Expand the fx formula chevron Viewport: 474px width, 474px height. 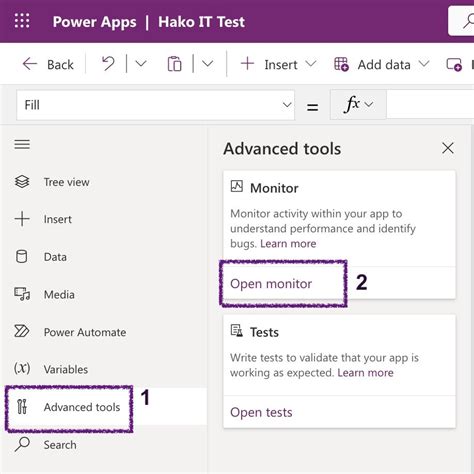click(x=369, y=105)
